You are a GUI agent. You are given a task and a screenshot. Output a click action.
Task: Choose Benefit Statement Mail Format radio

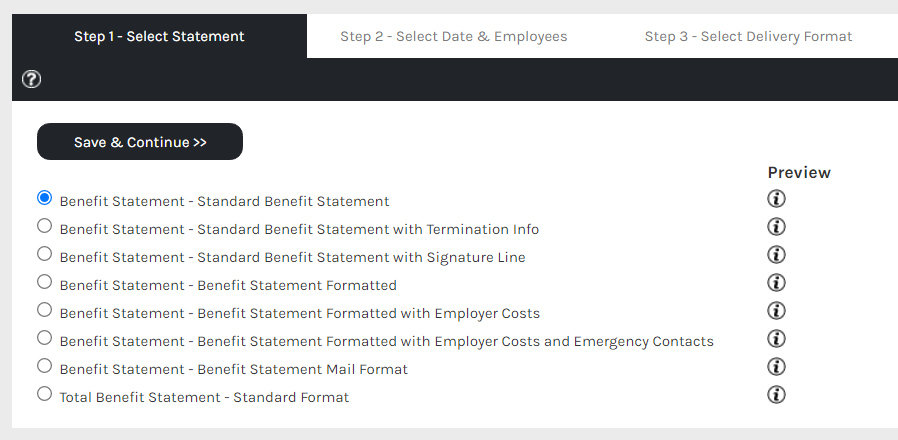point(44,366)
